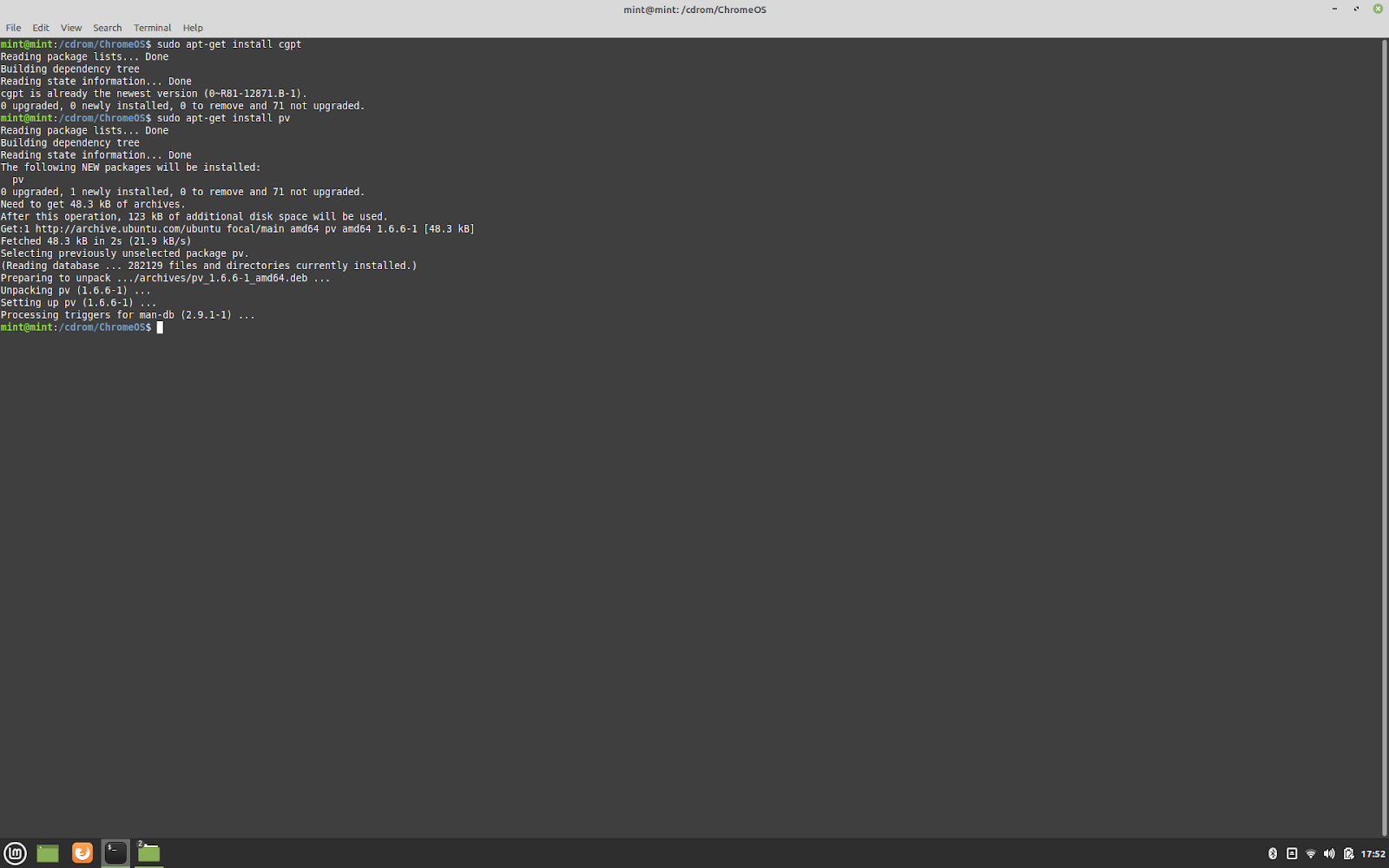Click the 'Fetched 48.3 kB in 2s' line
1389x868 pixels.
(x=95, y=241)
